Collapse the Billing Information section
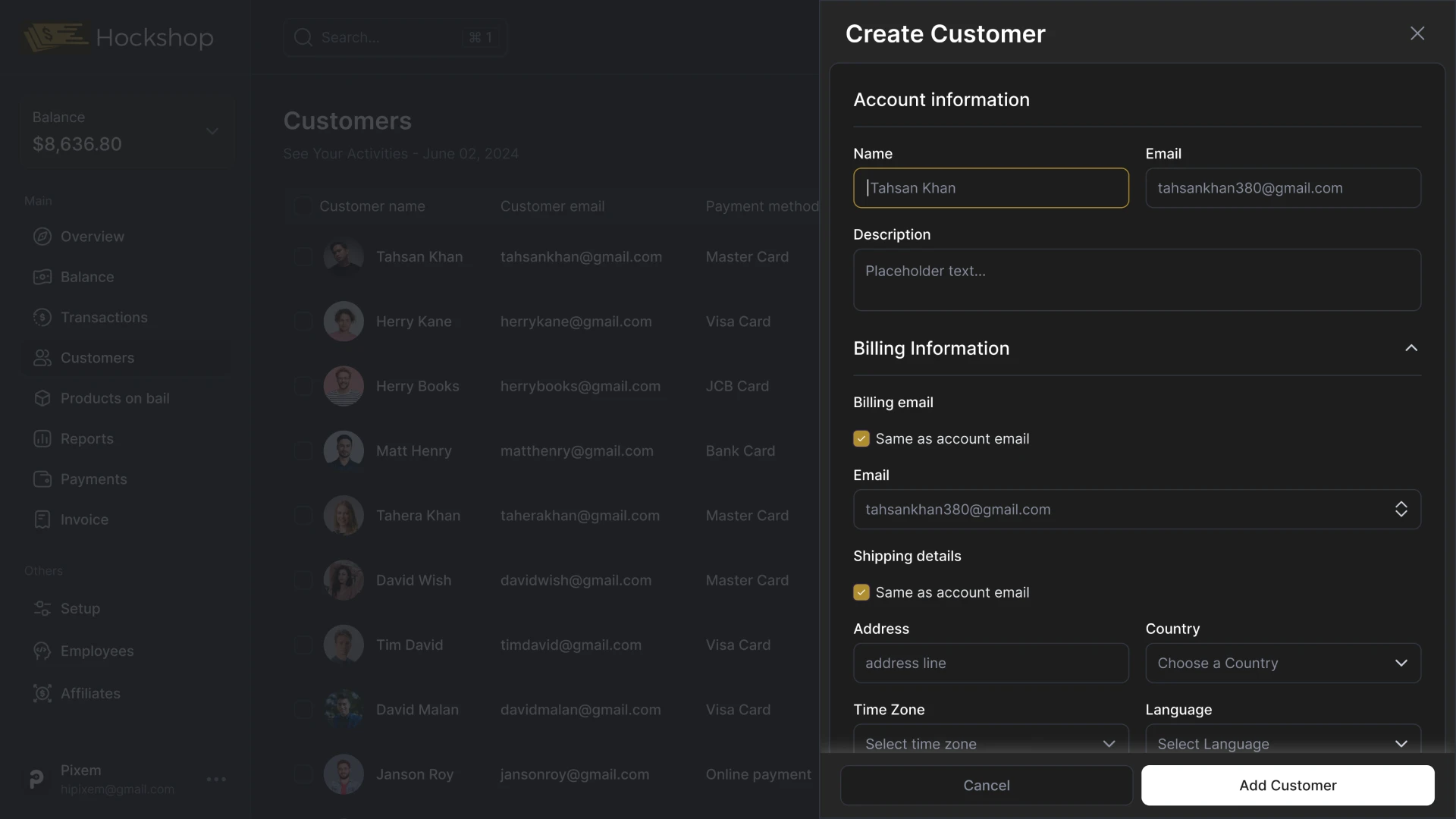 (1411, 348)
